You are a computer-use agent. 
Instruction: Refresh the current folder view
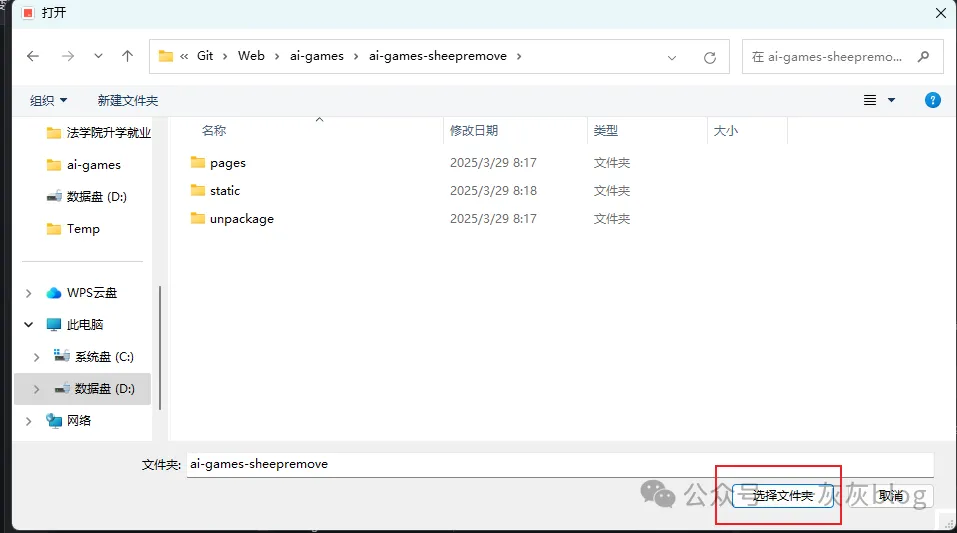tap(710, 57)
